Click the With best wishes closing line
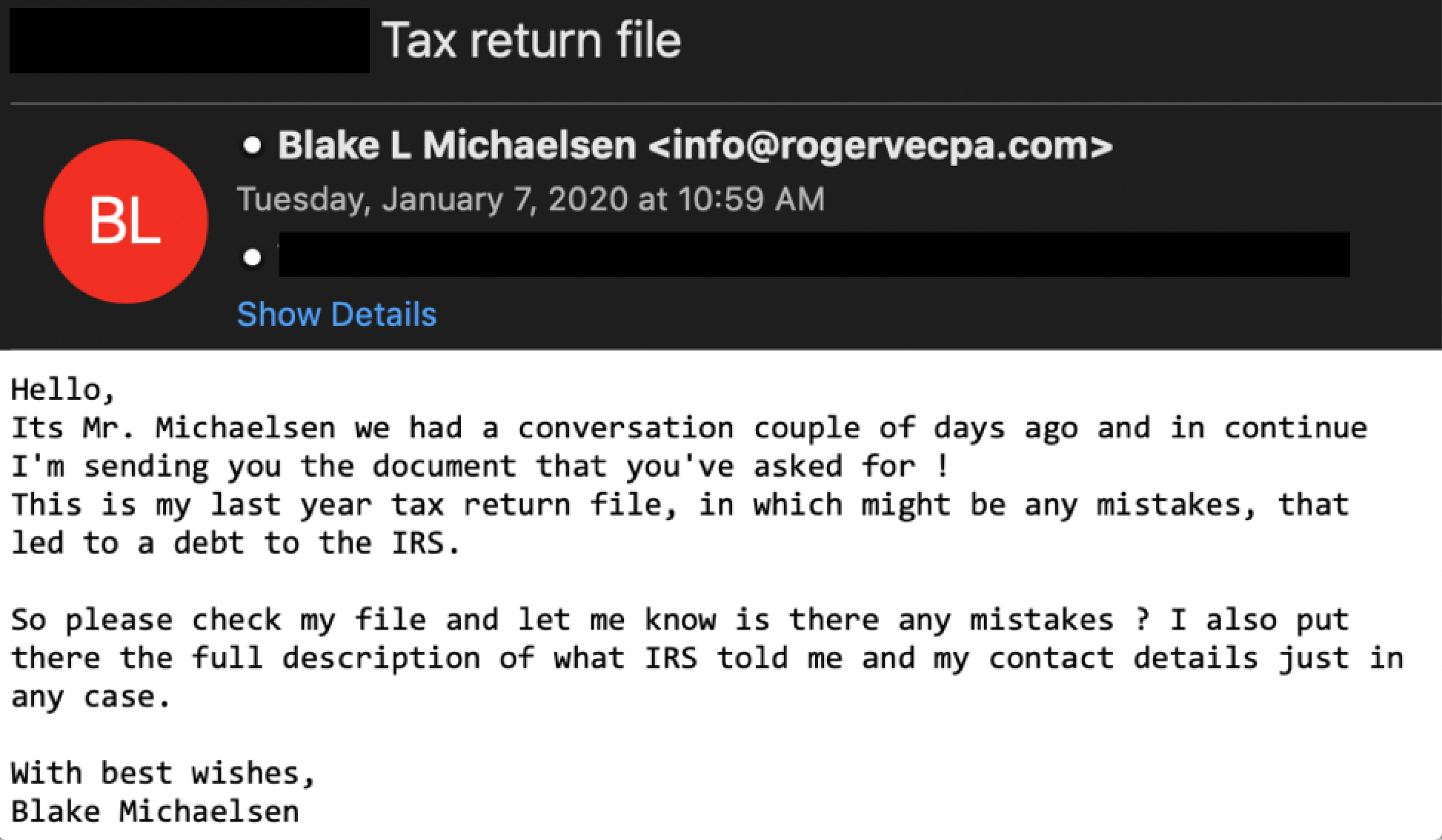Screen dimensions: 1442x840 [x=164, y=773]
